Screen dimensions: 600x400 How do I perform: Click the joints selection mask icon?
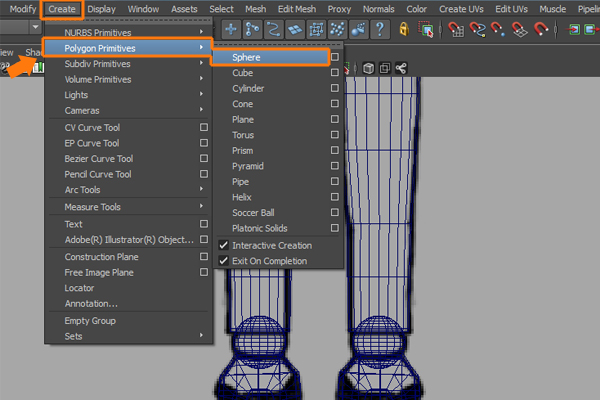tap(253, 29)
